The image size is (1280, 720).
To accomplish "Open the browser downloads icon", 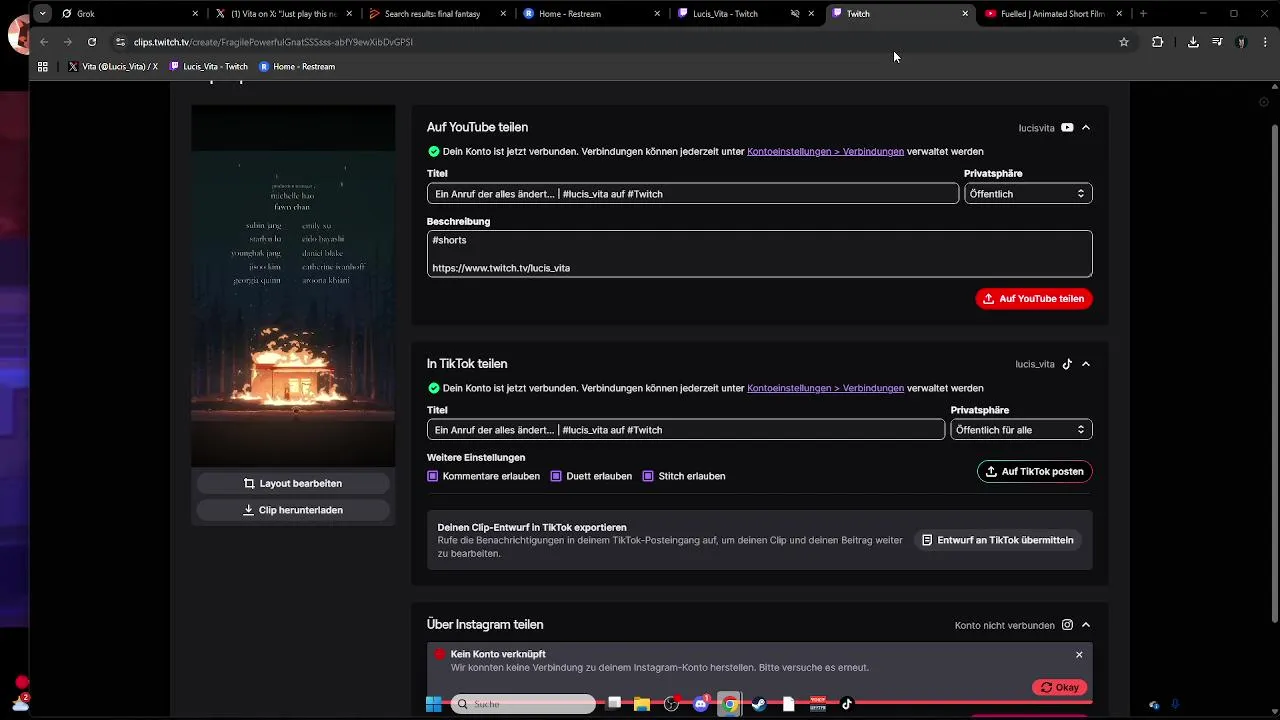I will tap(1193, 42).
